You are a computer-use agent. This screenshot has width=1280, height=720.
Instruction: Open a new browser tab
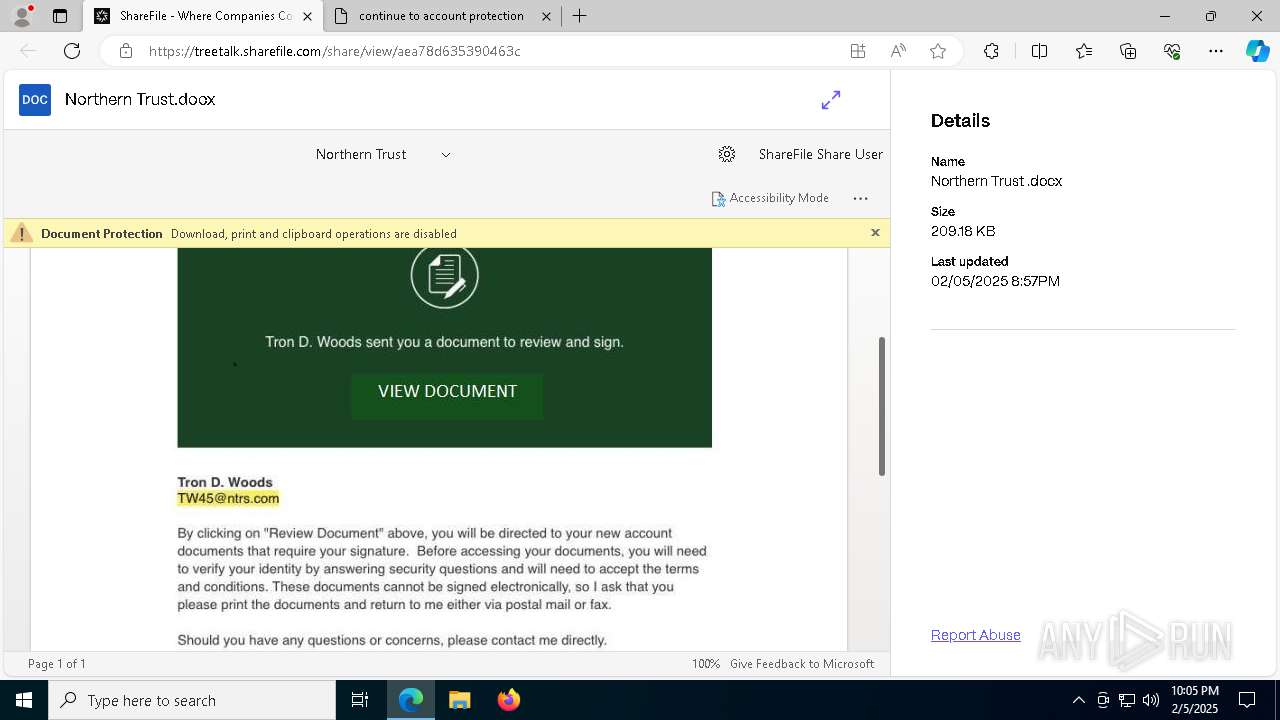click(x=580, y=16)
